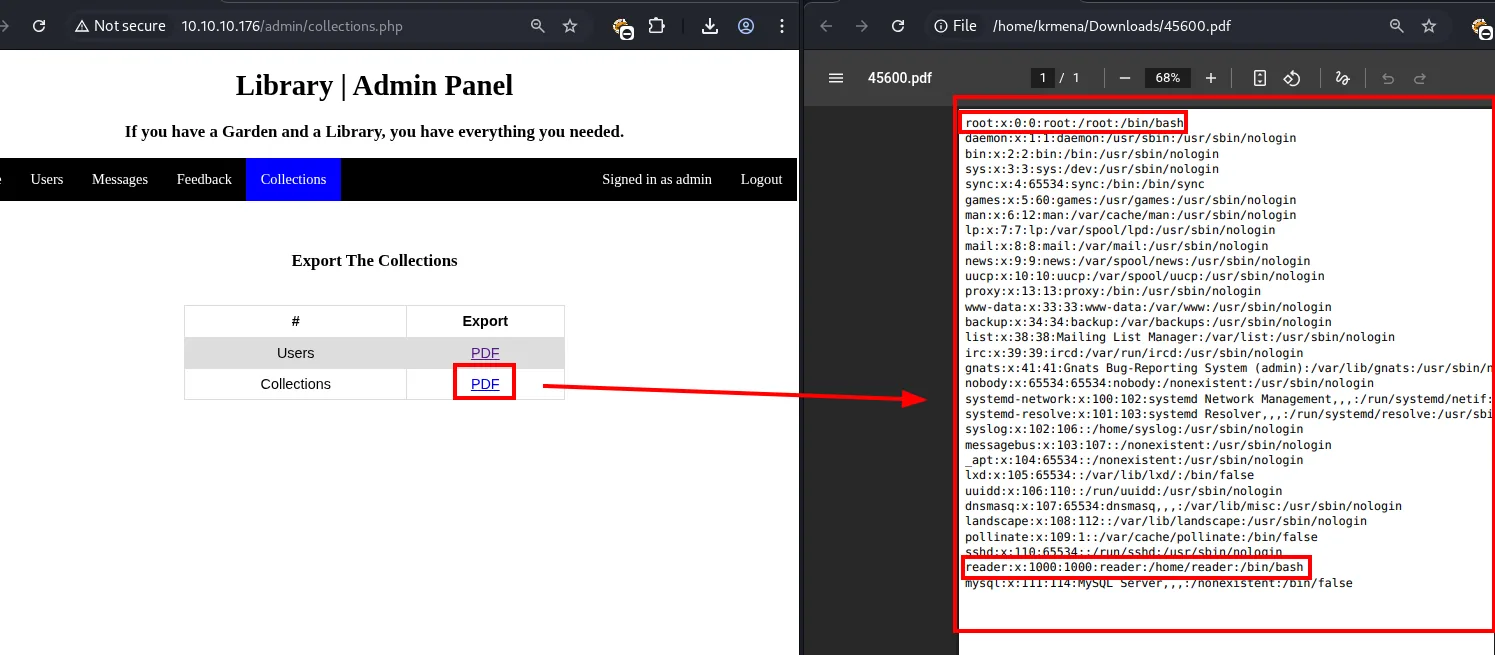This screenshot has width=1495, height=655.
Task: Redo annotation in PDF viewer
Action: coord(1420,78)
